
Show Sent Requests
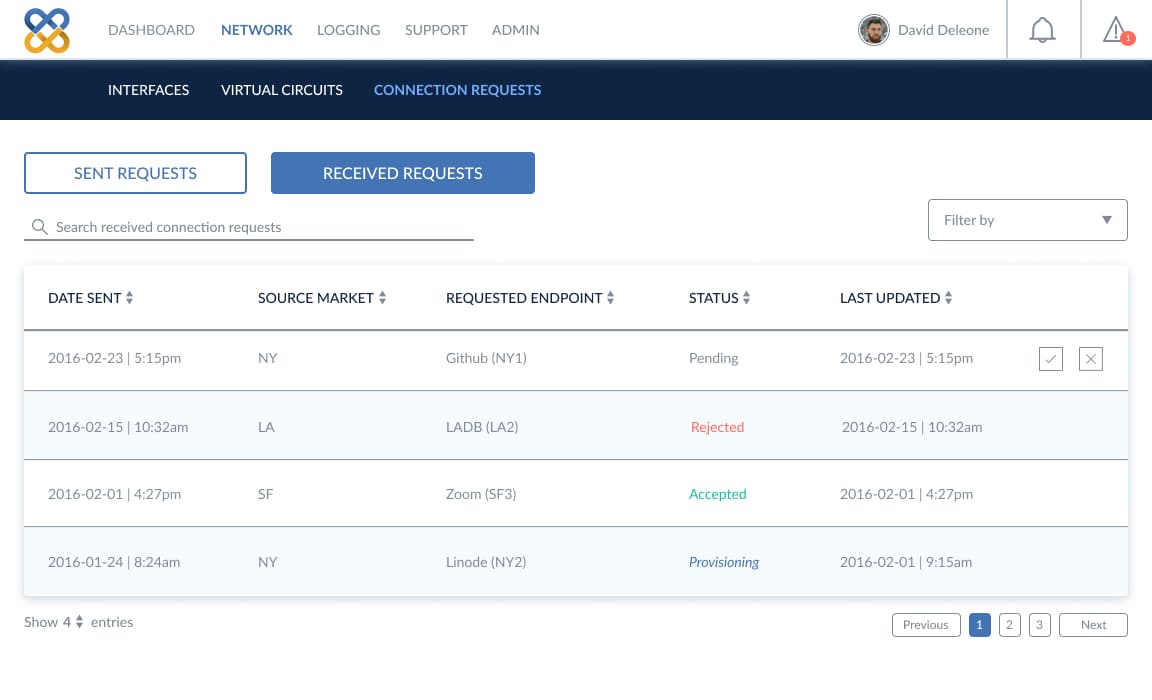click(x=135, y=173)
